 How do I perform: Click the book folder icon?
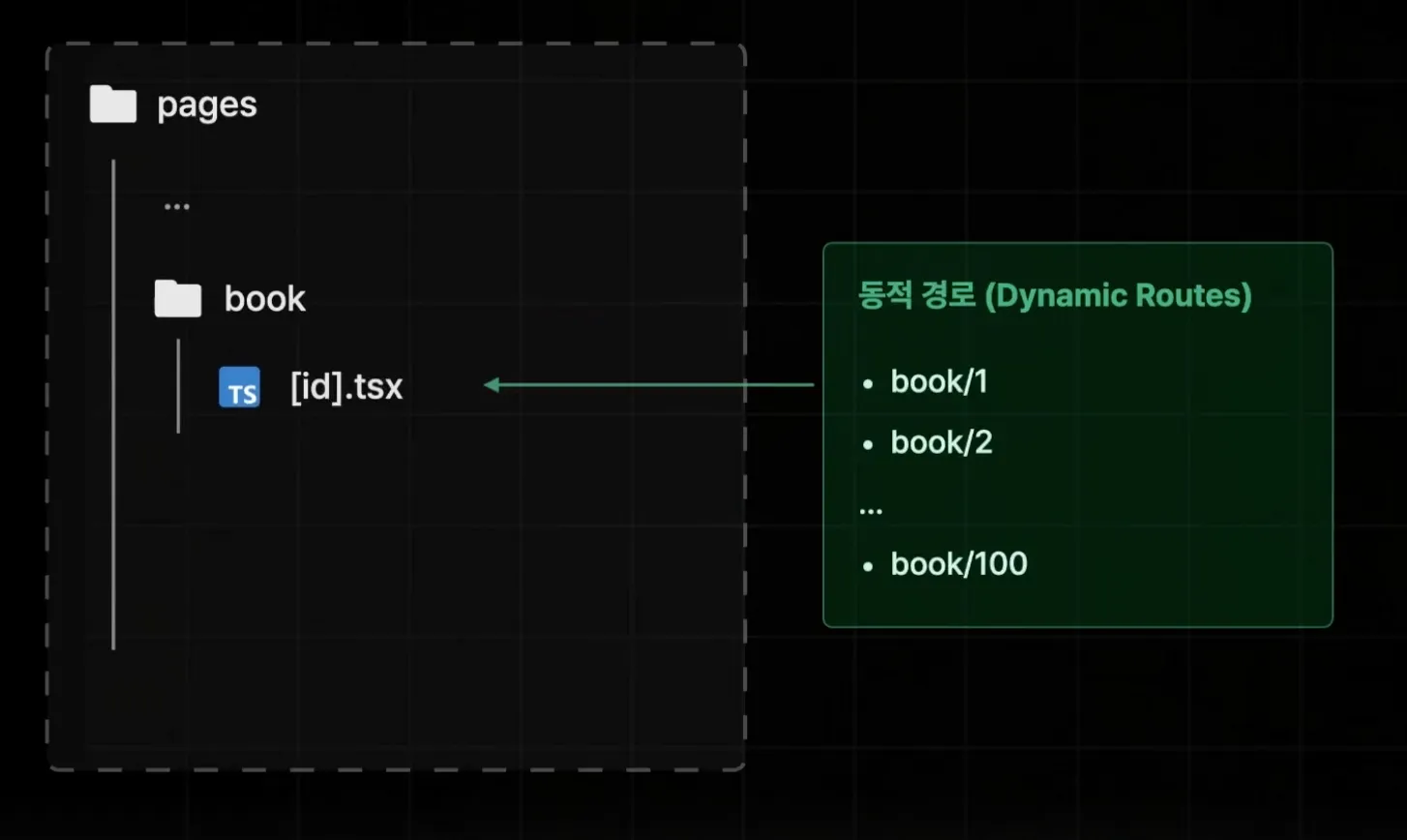point(178,299)
